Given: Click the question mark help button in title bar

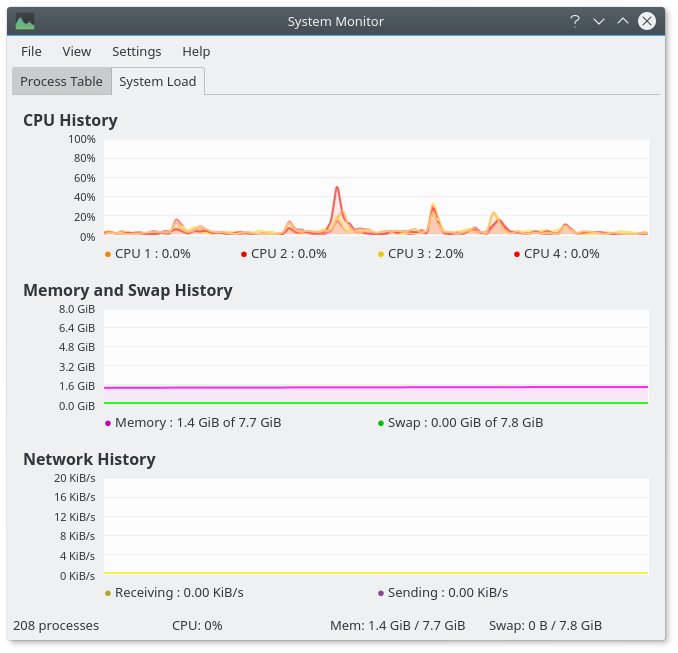Looking at the screenshot, I should point(575,21).
